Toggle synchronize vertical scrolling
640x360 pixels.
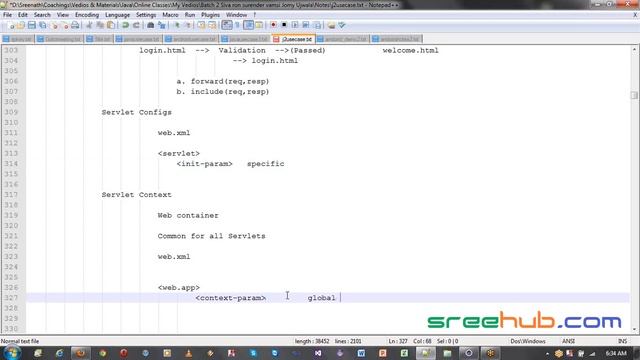pyautogui.click(x=201, y=25)
